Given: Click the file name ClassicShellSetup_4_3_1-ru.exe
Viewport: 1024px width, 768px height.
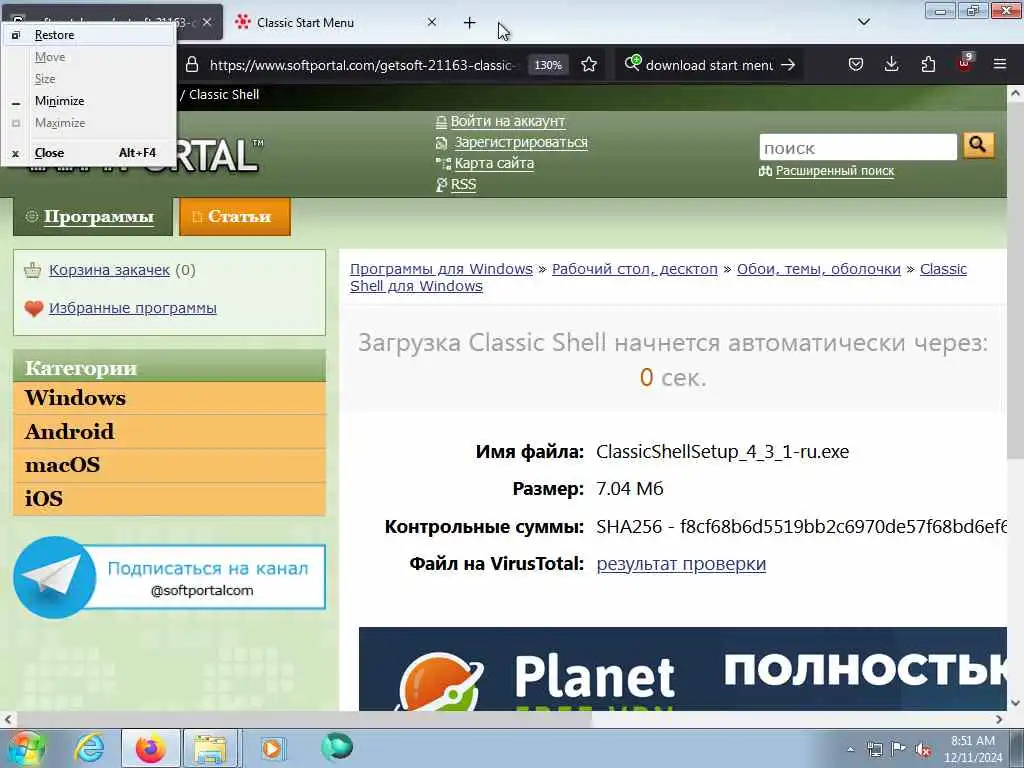Looking at the screenshot, I should [722, 452].
